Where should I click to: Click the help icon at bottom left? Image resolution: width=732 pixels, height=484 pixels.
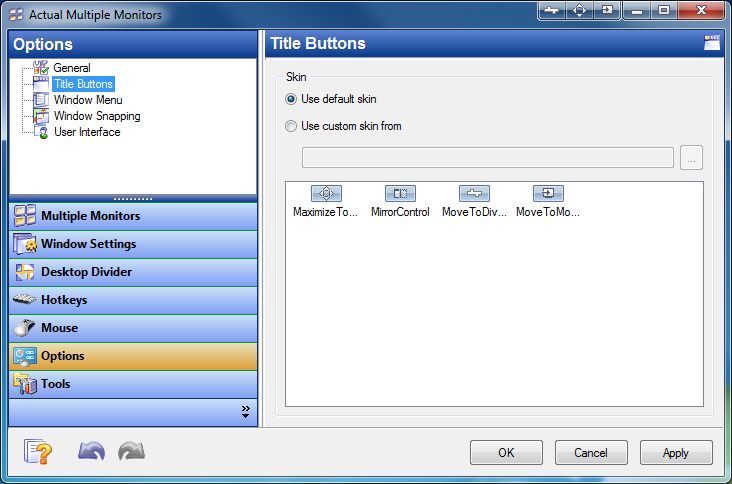38,451
